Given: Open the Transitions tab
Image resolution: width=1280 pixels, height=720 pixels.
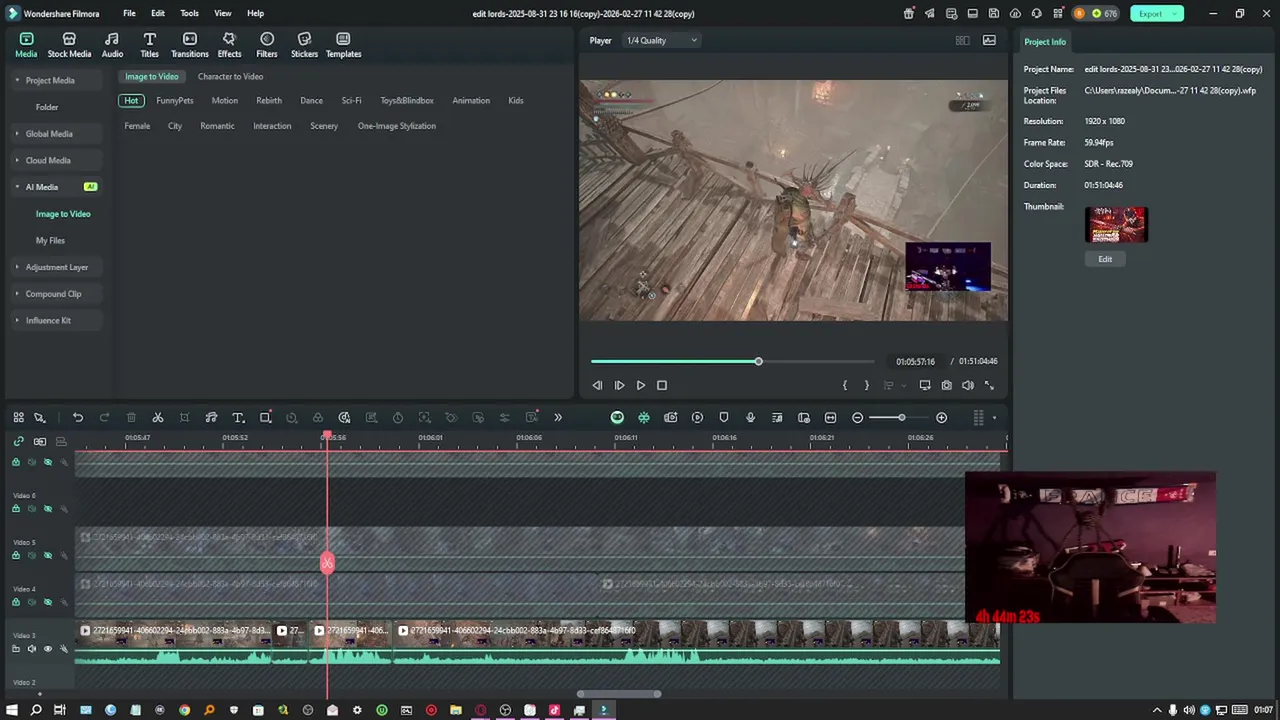Looking at the screenshot, I should (189, 45).
